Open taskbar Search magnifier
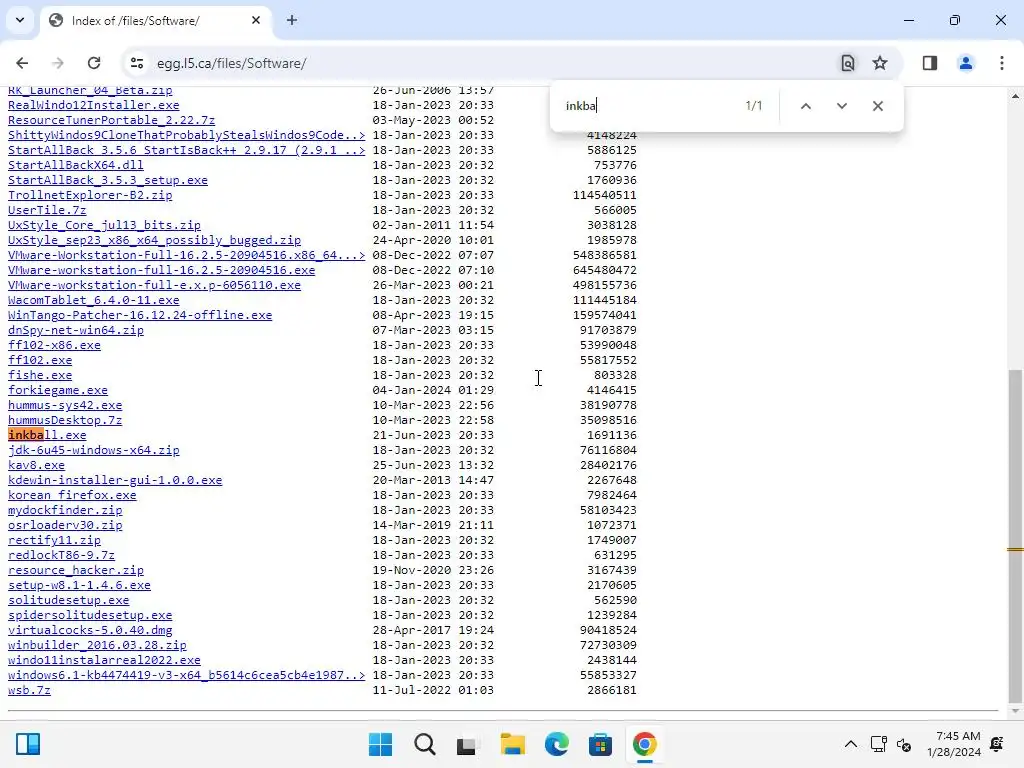Viewport: 1024px width, 768px height. [424, 744]
